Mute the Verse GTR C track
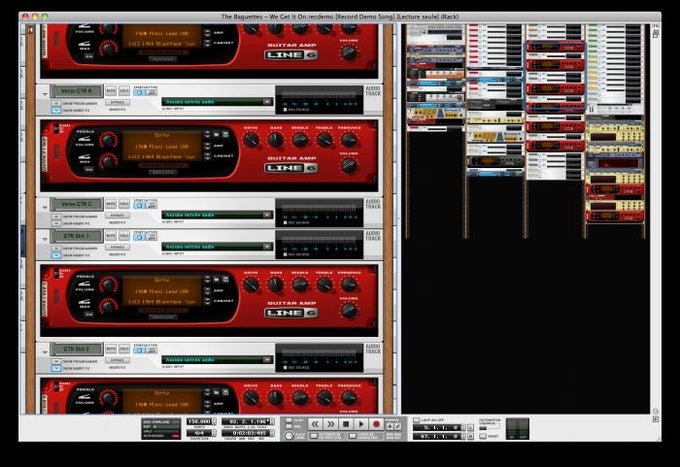The height and width of the screenshot is (467, 680). [x=111, y=204]
